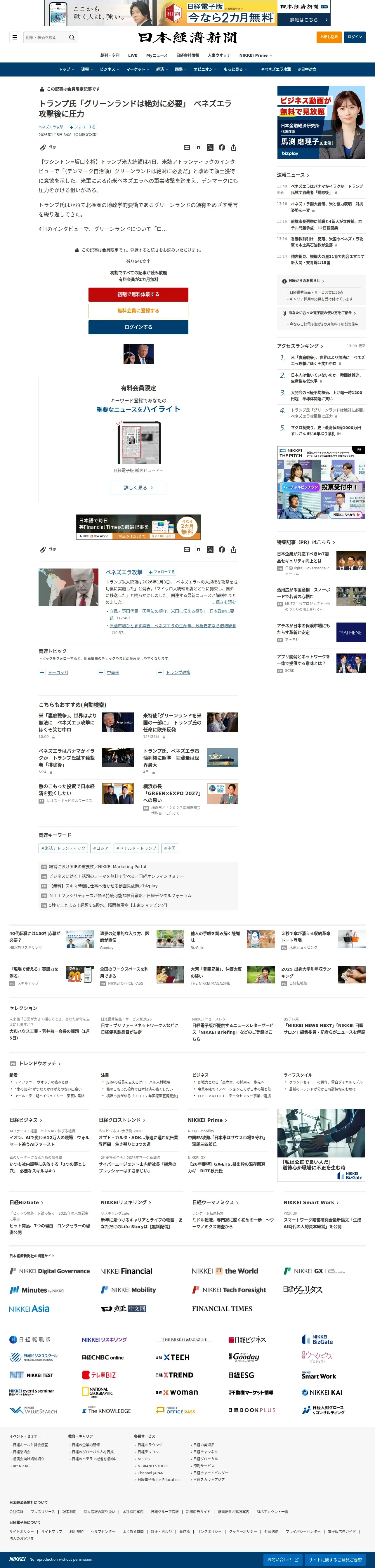Select the #日中対立 tag in nav
Viewport: 375px width, 1568px height.
pos(308,69)
